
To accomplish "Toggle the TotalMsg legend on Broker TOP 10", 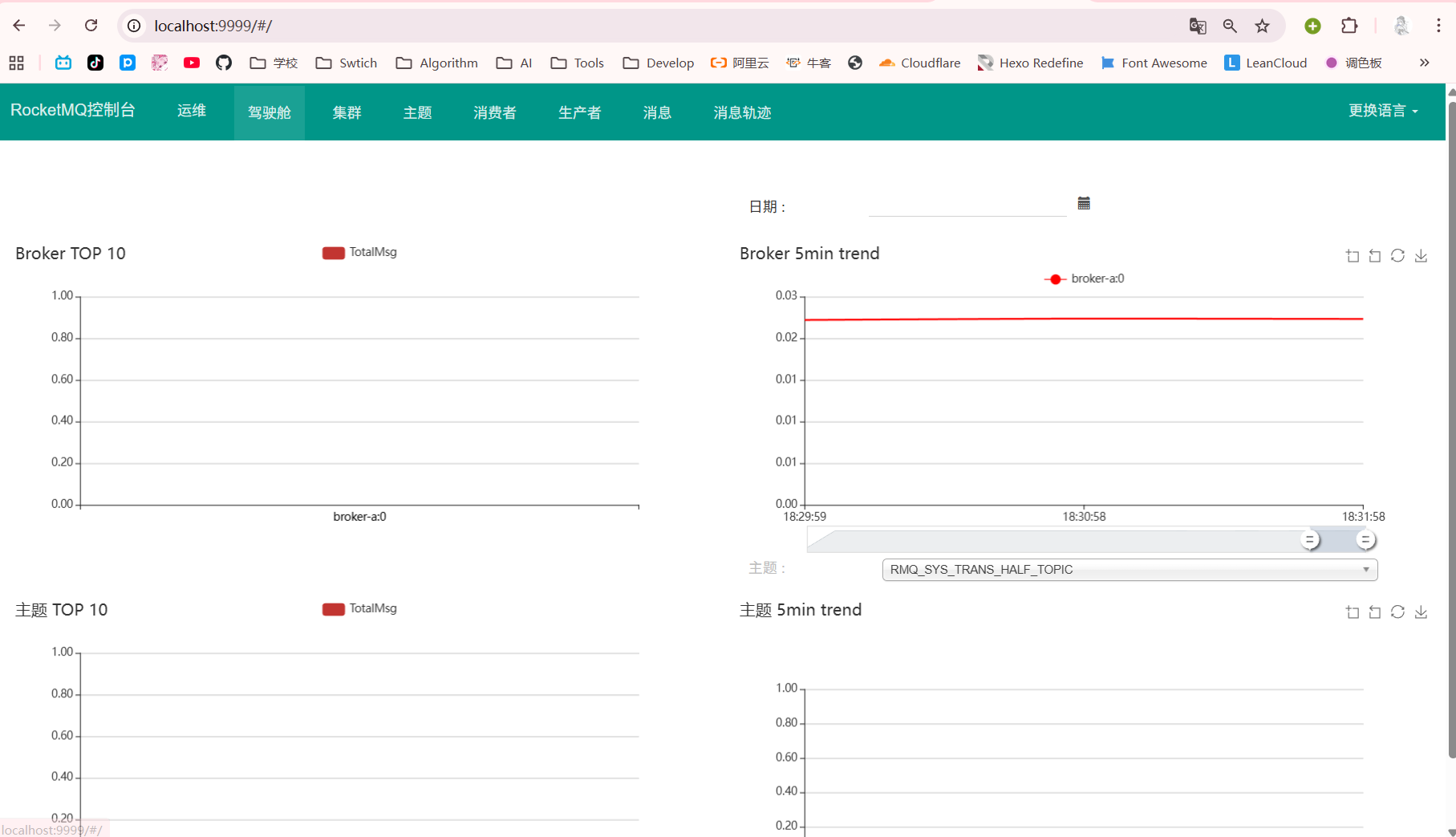I will pyautogui.click(x=359, y=252).
